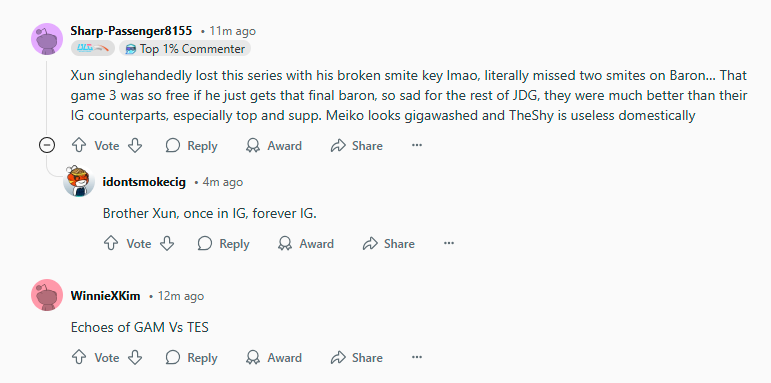
Task: Give an award to WinnieXKim's comment
Action: 274,357
